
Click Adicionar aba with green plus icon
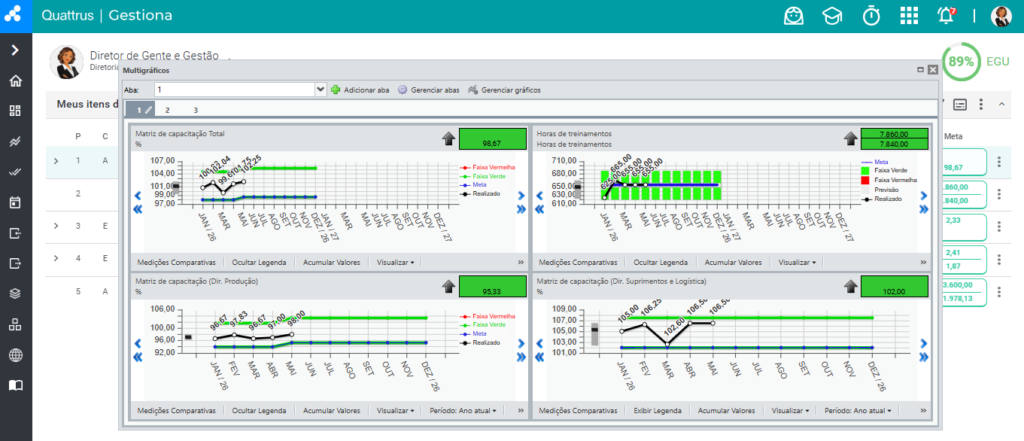(360, 90)
